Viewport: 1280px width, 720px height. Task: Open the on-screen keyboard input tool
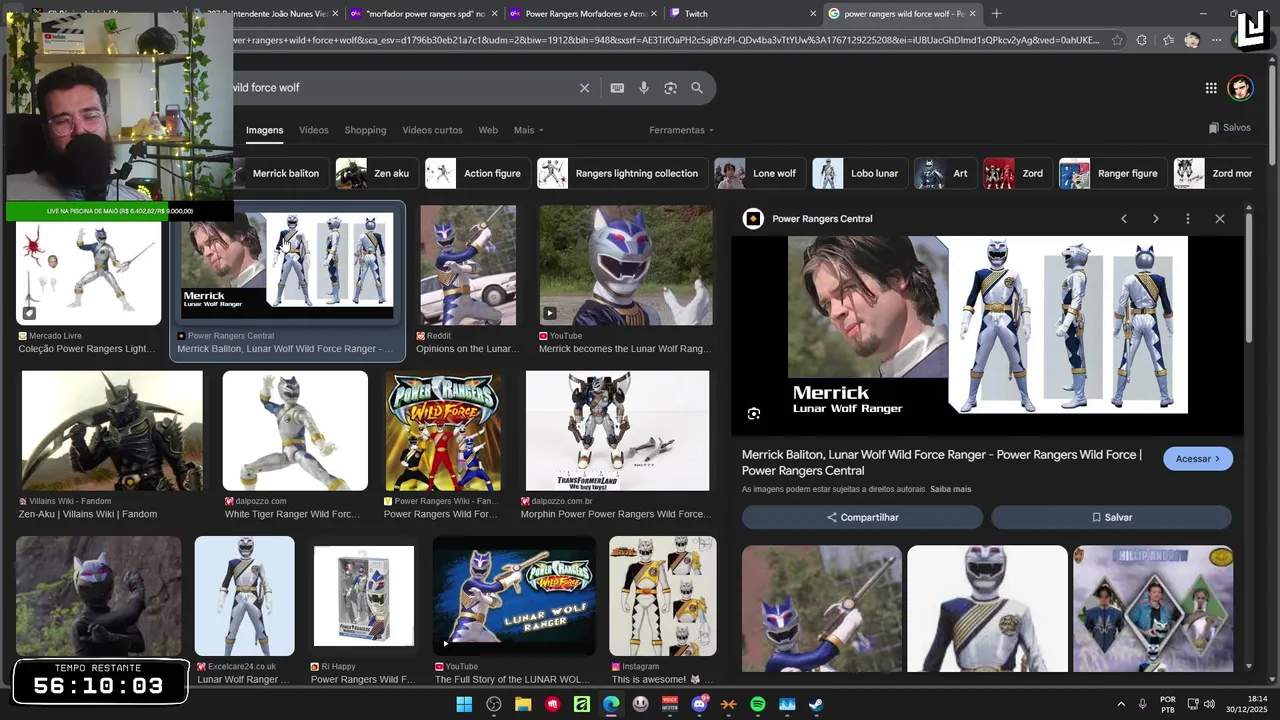(617, 88)
